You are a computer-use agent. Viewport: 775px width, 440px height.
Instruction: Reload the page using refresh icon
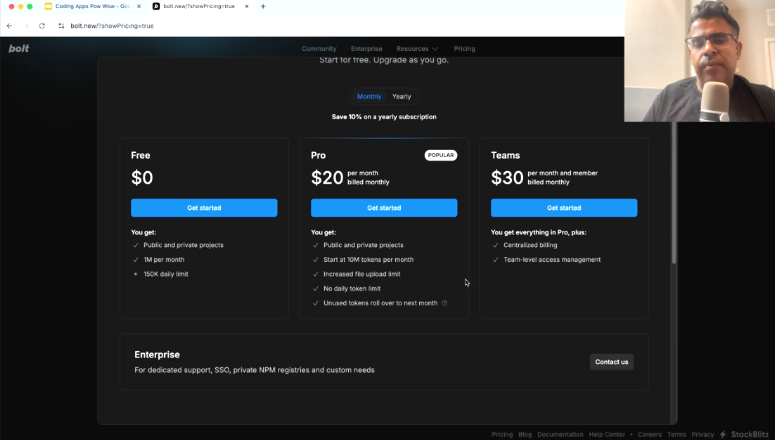42,26
